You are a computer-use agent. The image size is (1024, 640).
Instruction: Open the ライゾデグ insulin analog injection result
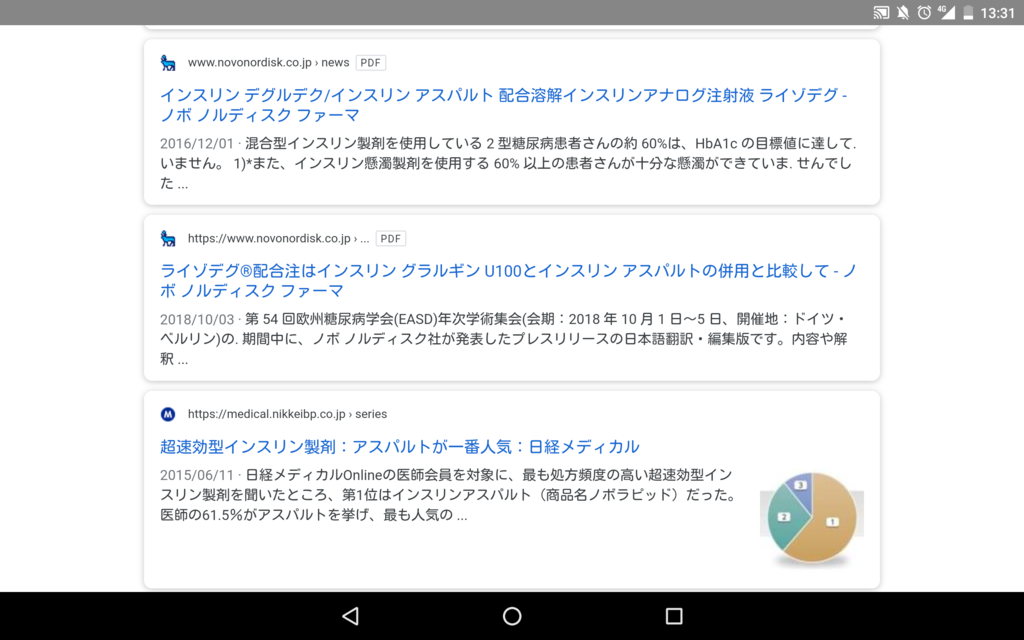coord(504,104)
